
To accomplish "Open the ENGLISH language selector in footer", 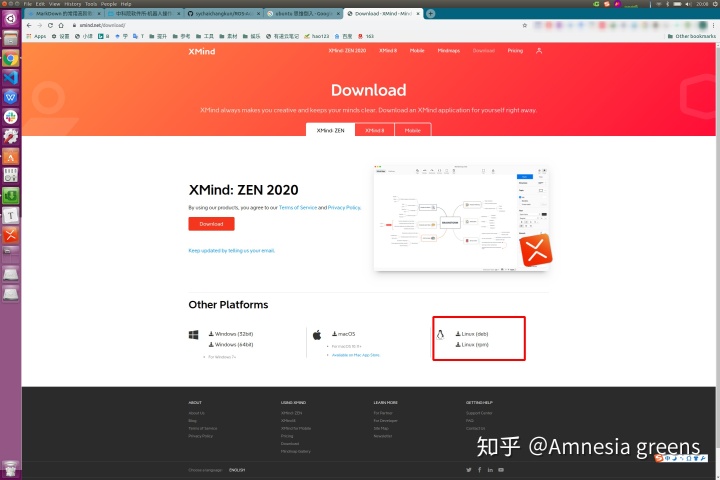I will (237, 470).
